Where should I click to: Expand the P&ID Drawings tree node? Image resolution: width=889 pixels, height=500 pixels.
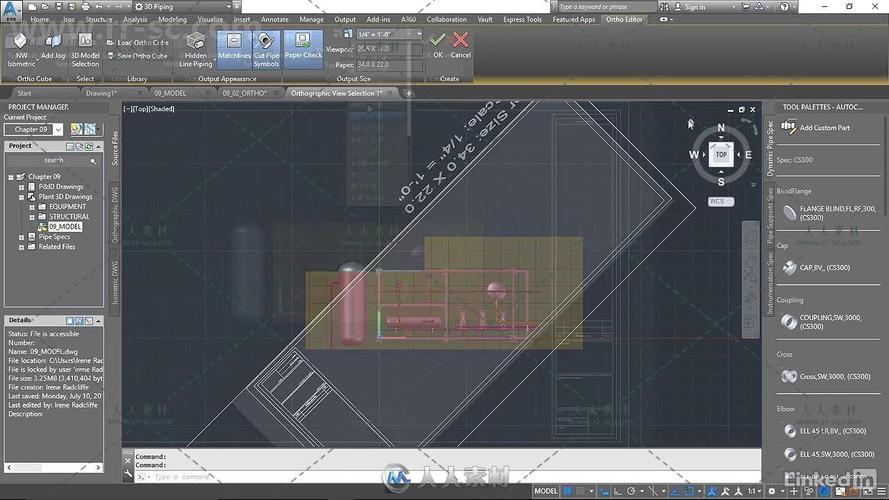click(x=22, y=187)
